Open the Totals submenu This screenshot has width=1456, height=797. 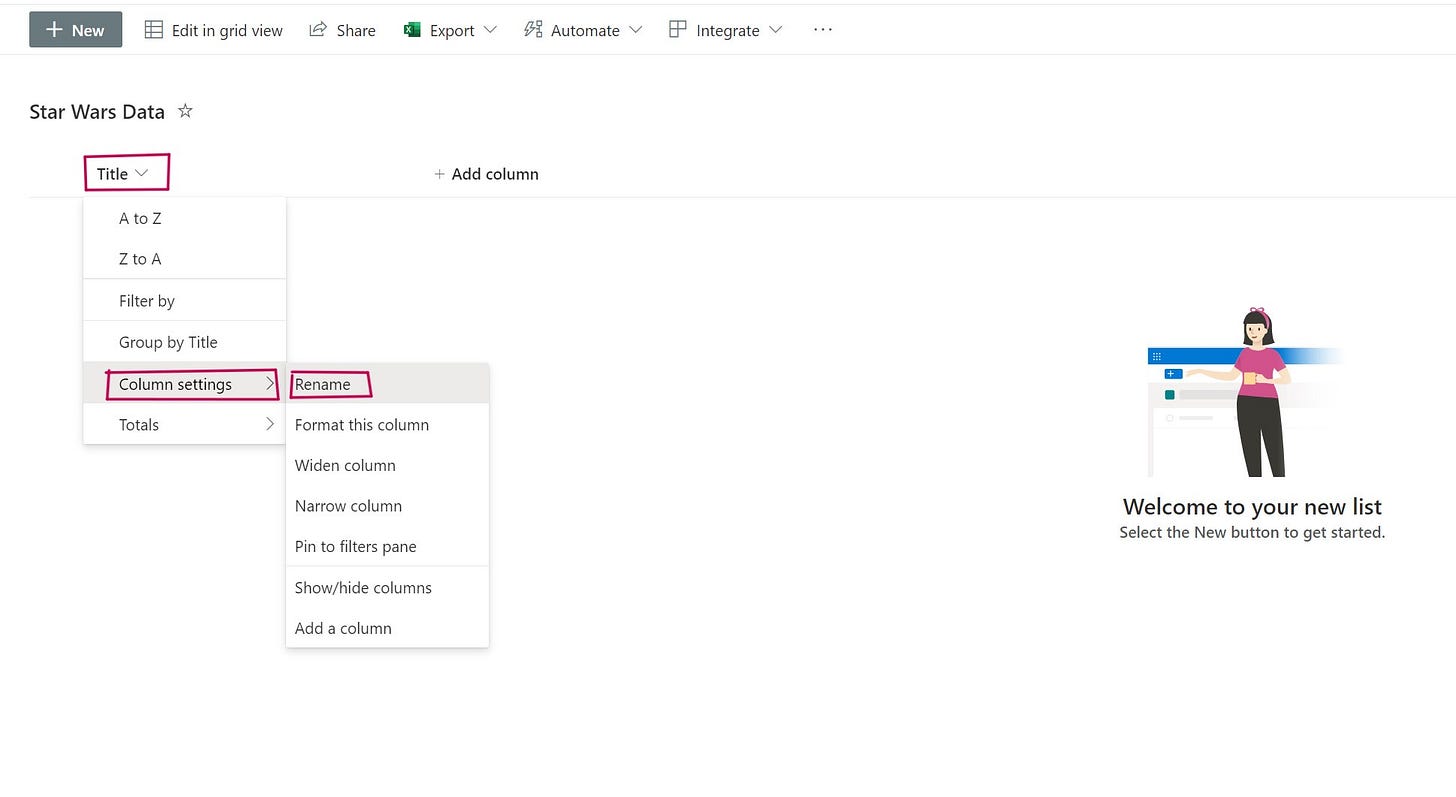click(x=185, y=425)
